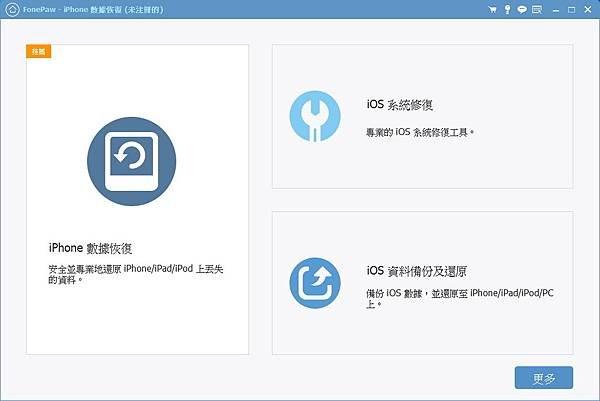The height and width of the screenshot is (401, 600).
Task: Click the key register icon
Action: 507,10
